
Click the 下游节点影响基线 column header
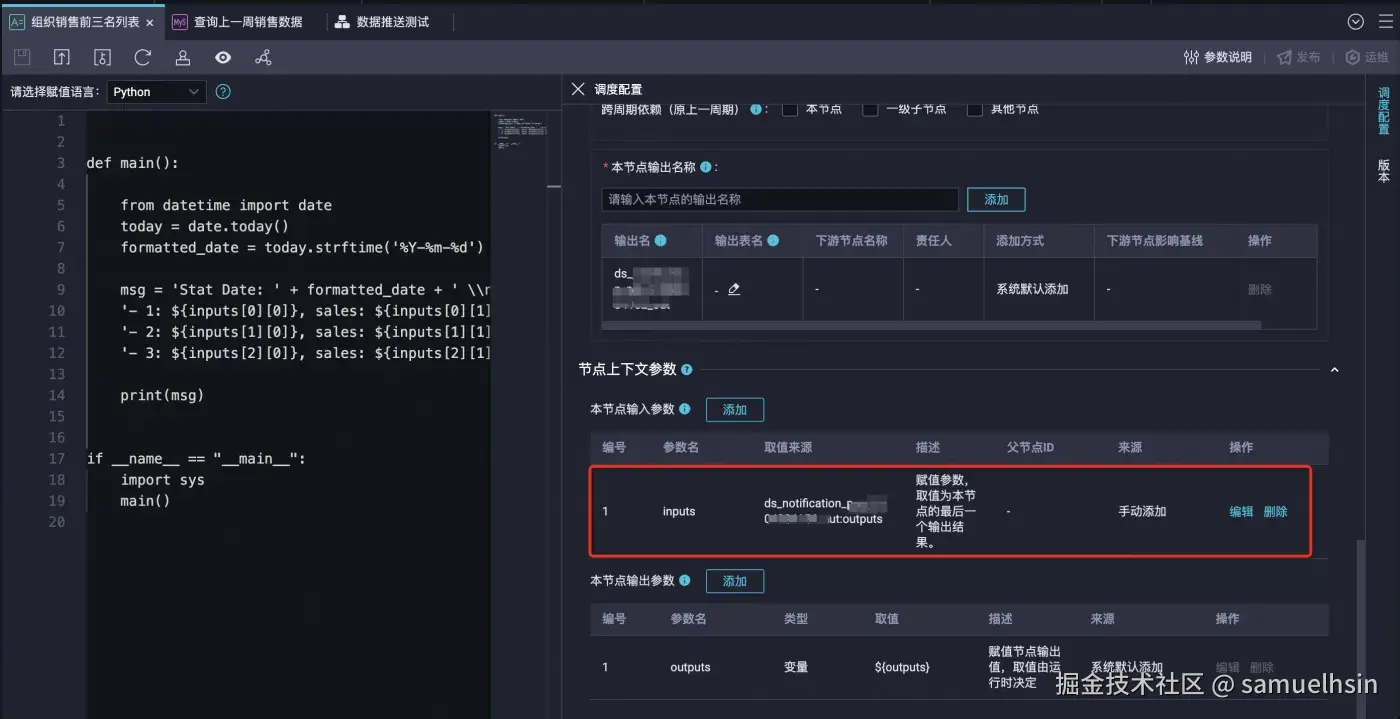pyautogui.click(x=1154, y=241)
